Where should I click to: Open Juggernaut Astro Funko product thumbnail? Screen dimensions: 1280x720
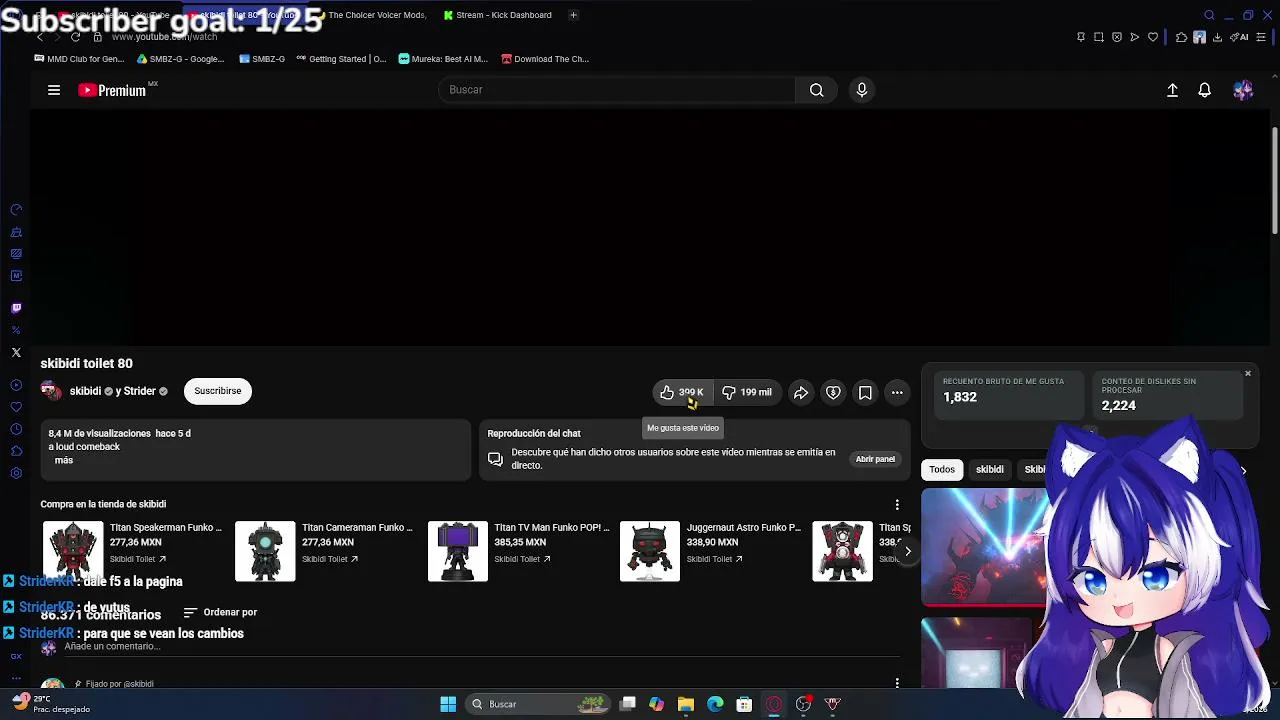[x=650, y=551]
